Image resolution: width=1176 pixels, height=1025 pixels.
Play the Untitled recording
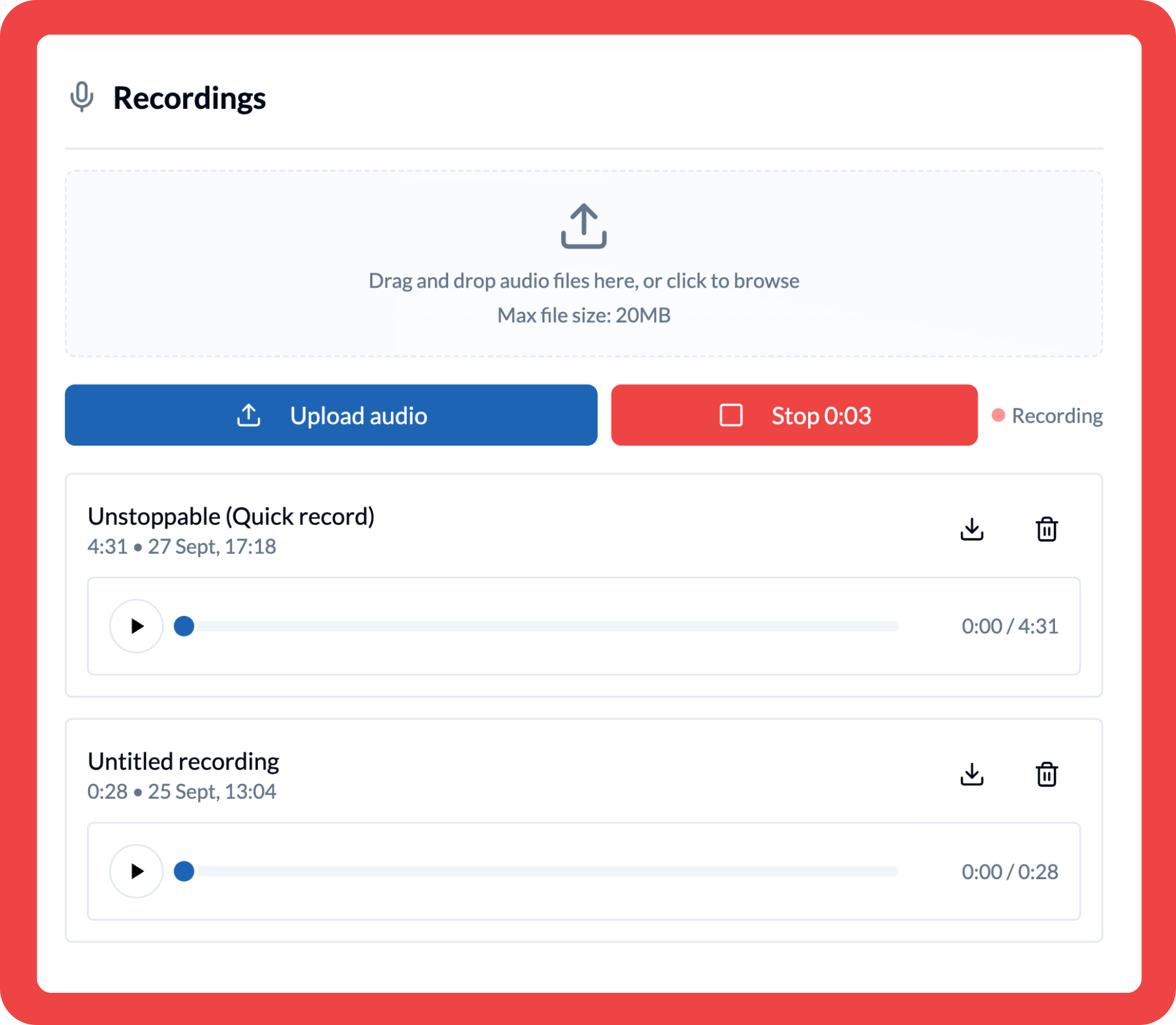(x=136, y=871)
